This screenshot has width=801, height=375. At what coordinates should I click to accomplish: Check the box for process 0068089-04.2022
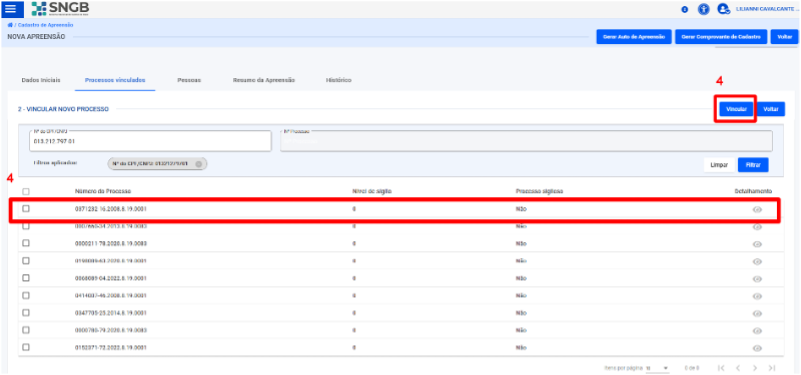coord(26,278)
